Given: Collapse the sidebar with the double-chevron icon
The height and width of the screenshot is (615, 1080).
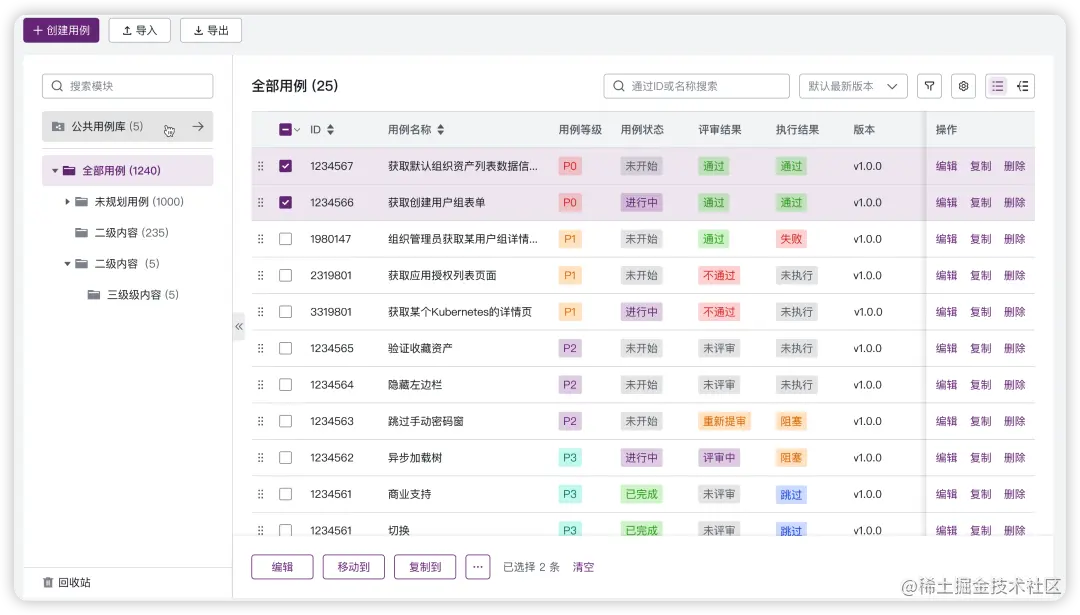Looking at the screenshot, I should pos(239,326).
